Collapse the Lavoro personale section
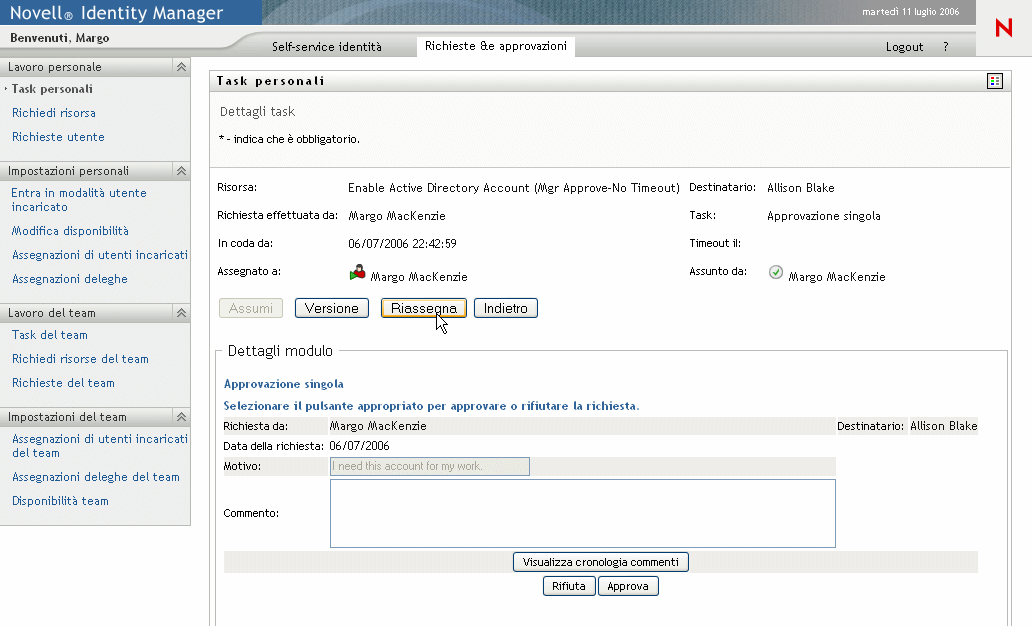Screen dimensions: 1032x626 181,67
